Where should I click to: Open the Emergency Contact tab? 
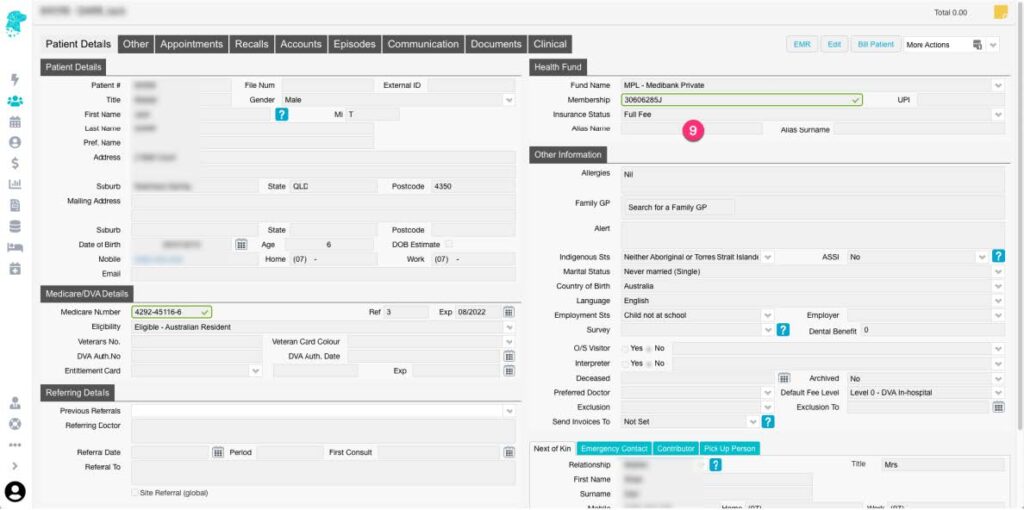[614, 449]
